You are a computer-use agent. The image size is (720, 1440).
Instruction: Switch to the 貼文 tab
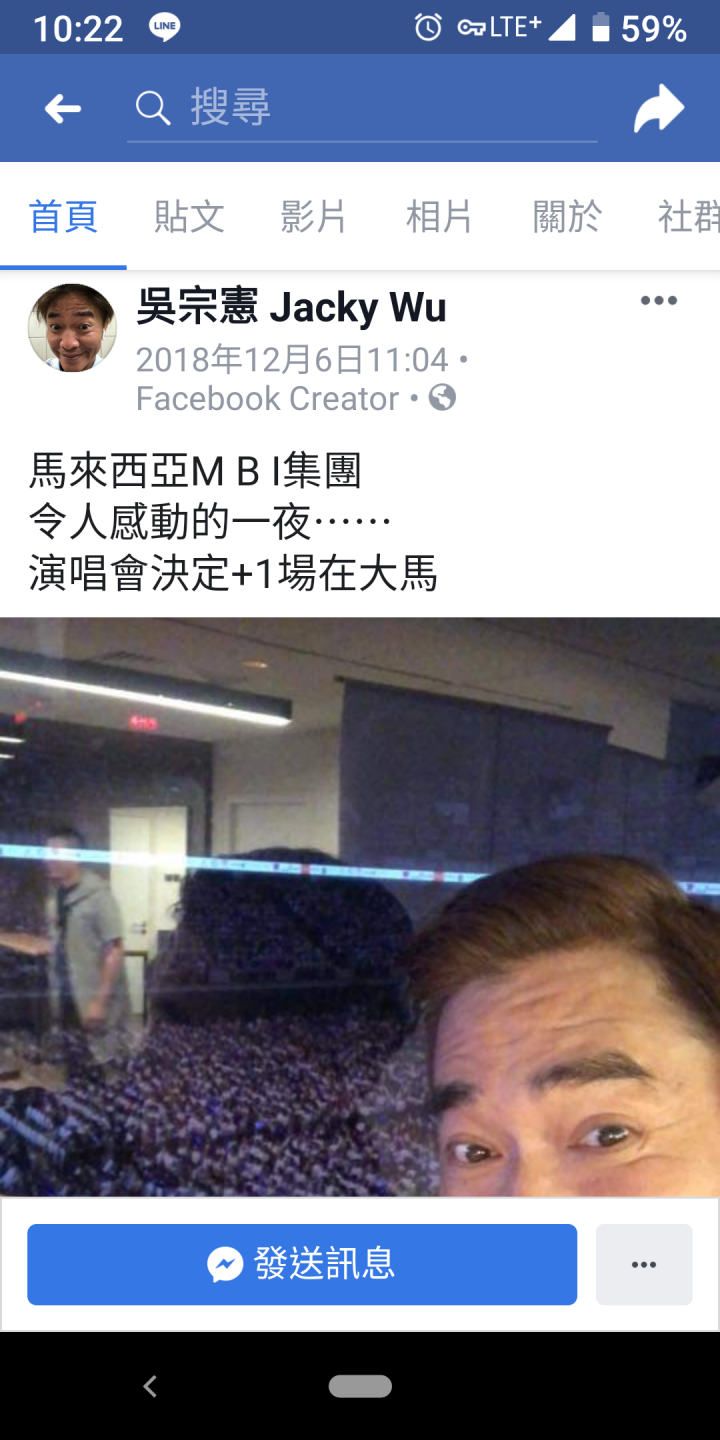pos(189,216)
